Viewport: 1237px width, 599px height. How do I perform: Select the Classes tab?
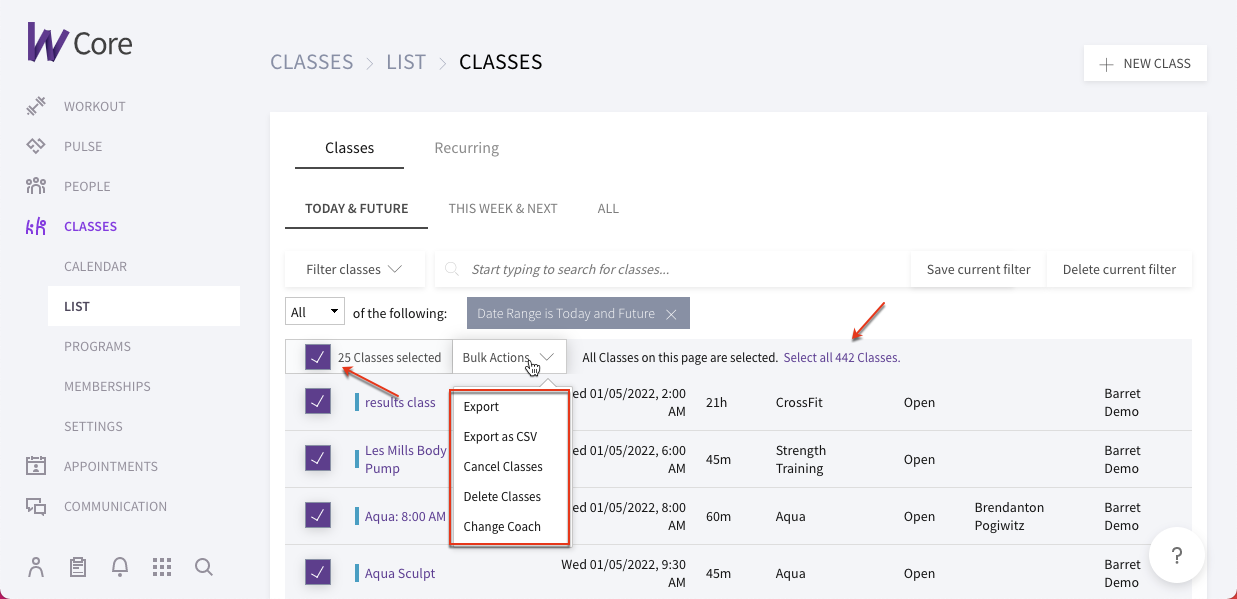click(350, 148)
